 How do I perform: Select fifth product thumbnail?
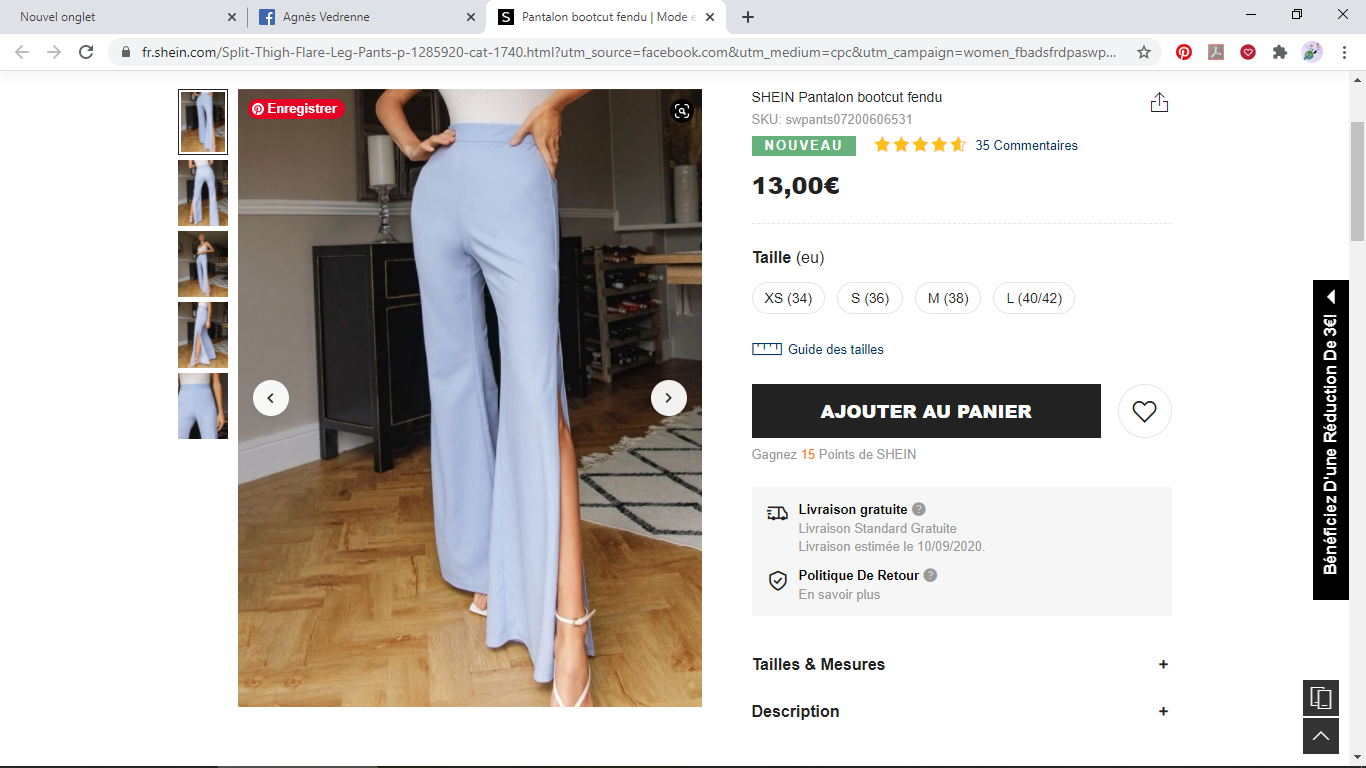point(203,406)
